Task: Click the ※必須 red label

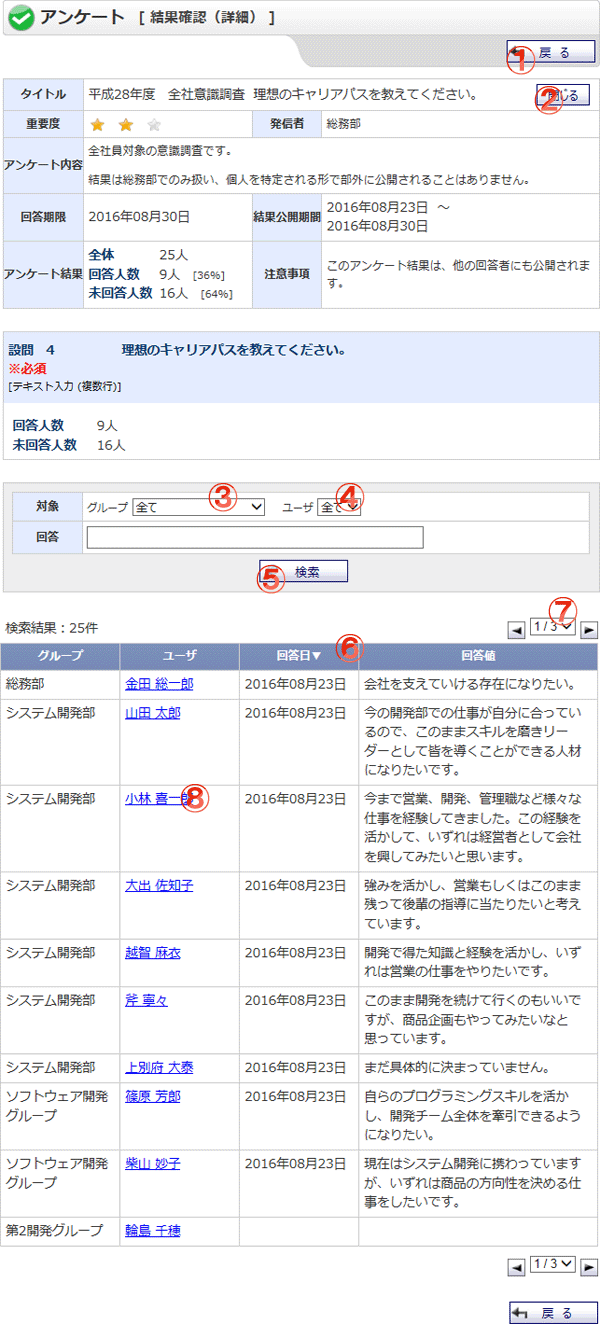Action: [29, 368]
